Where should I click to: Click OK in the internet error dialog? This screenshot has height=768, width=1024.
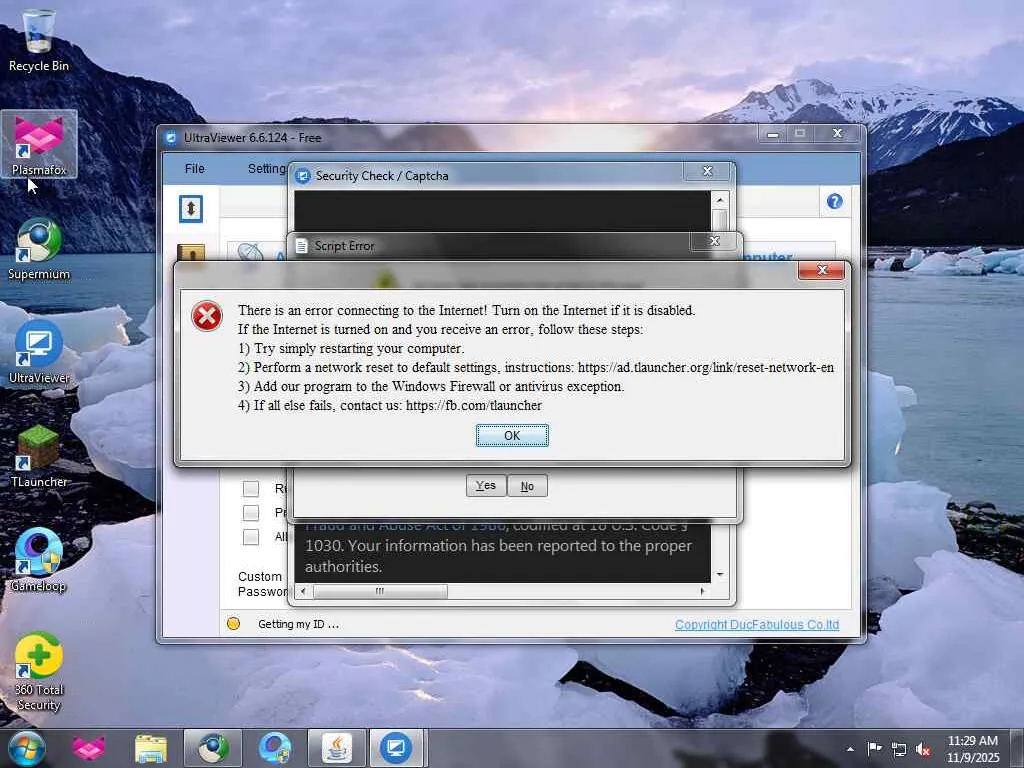coord(512,436)
